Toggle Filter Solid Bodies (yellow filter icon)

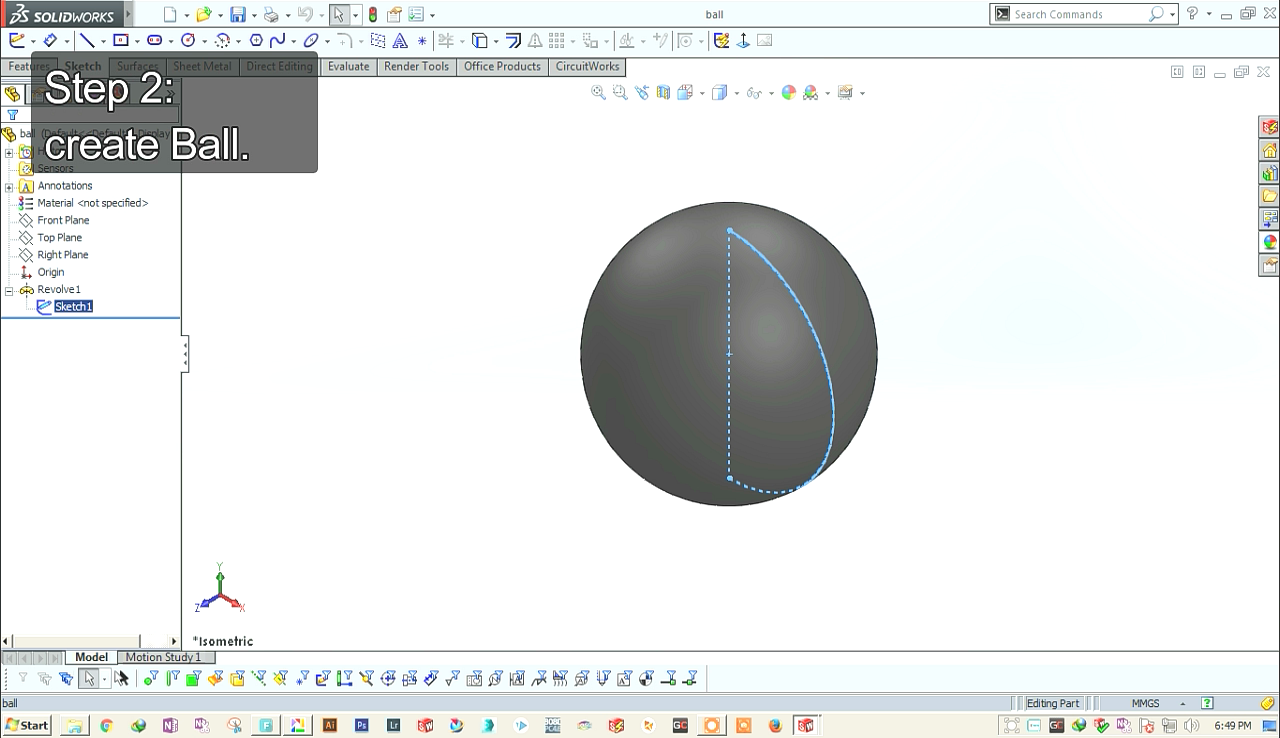(x=237, y=678)
